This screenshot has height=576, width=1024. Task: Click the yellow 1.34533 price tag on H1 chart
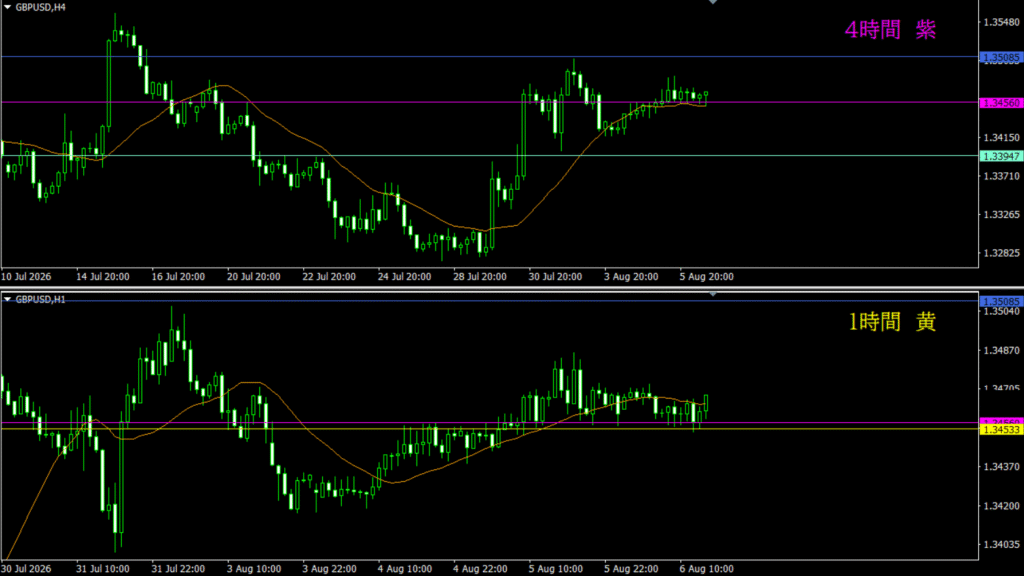(x=1001, y=430)
